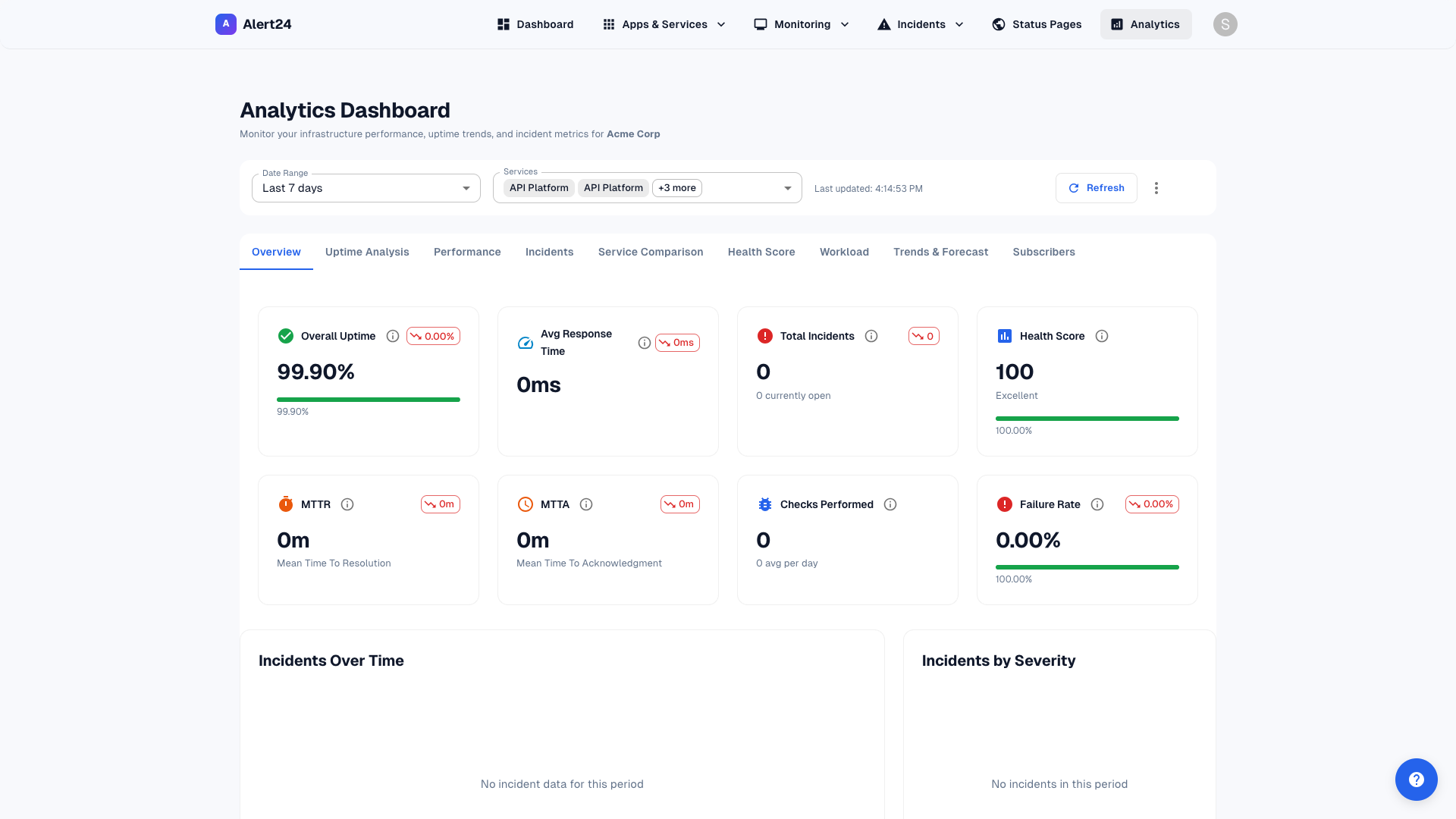The width and height of the screenshot is (1456, 819).
Task: Click the Health Score info icon
Action: (x=1103, y=336)
